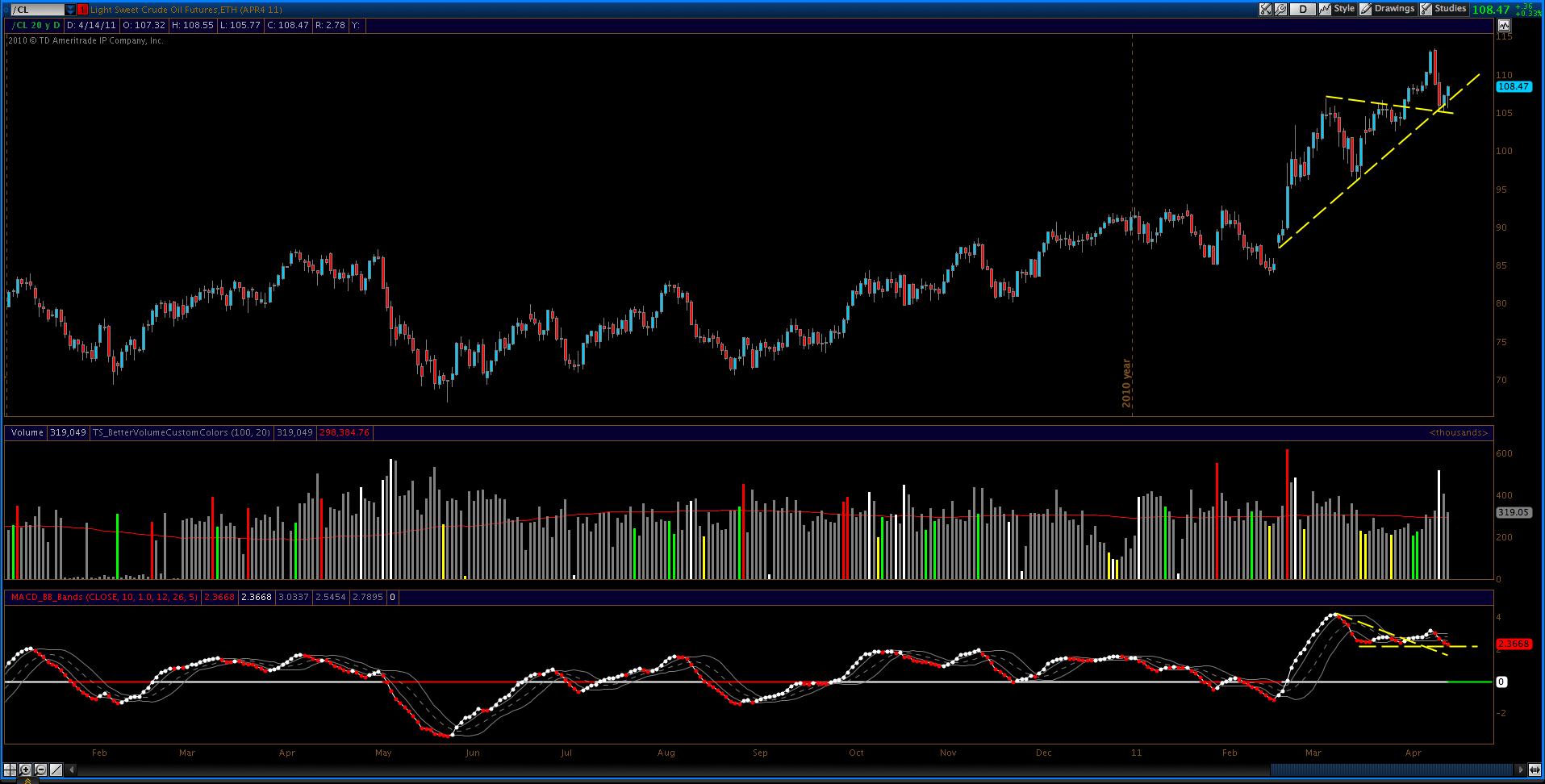Click the D: 4/14/11 date readout

pos(92,25)
